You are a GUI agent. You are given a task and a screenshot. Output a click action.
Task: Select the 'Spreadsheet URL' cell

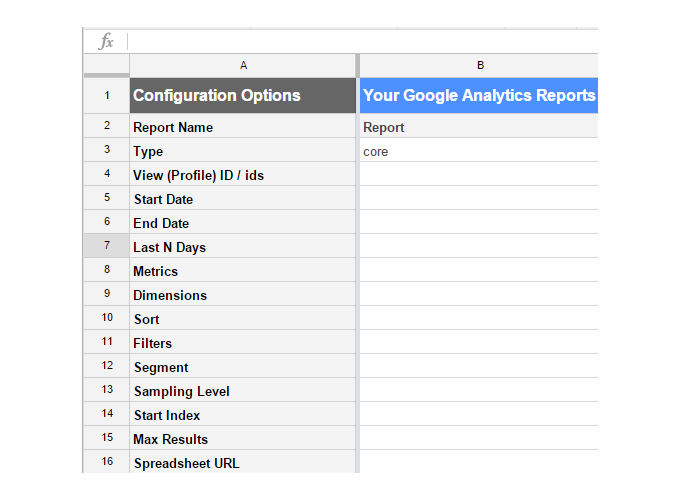(x=243, y=462)
